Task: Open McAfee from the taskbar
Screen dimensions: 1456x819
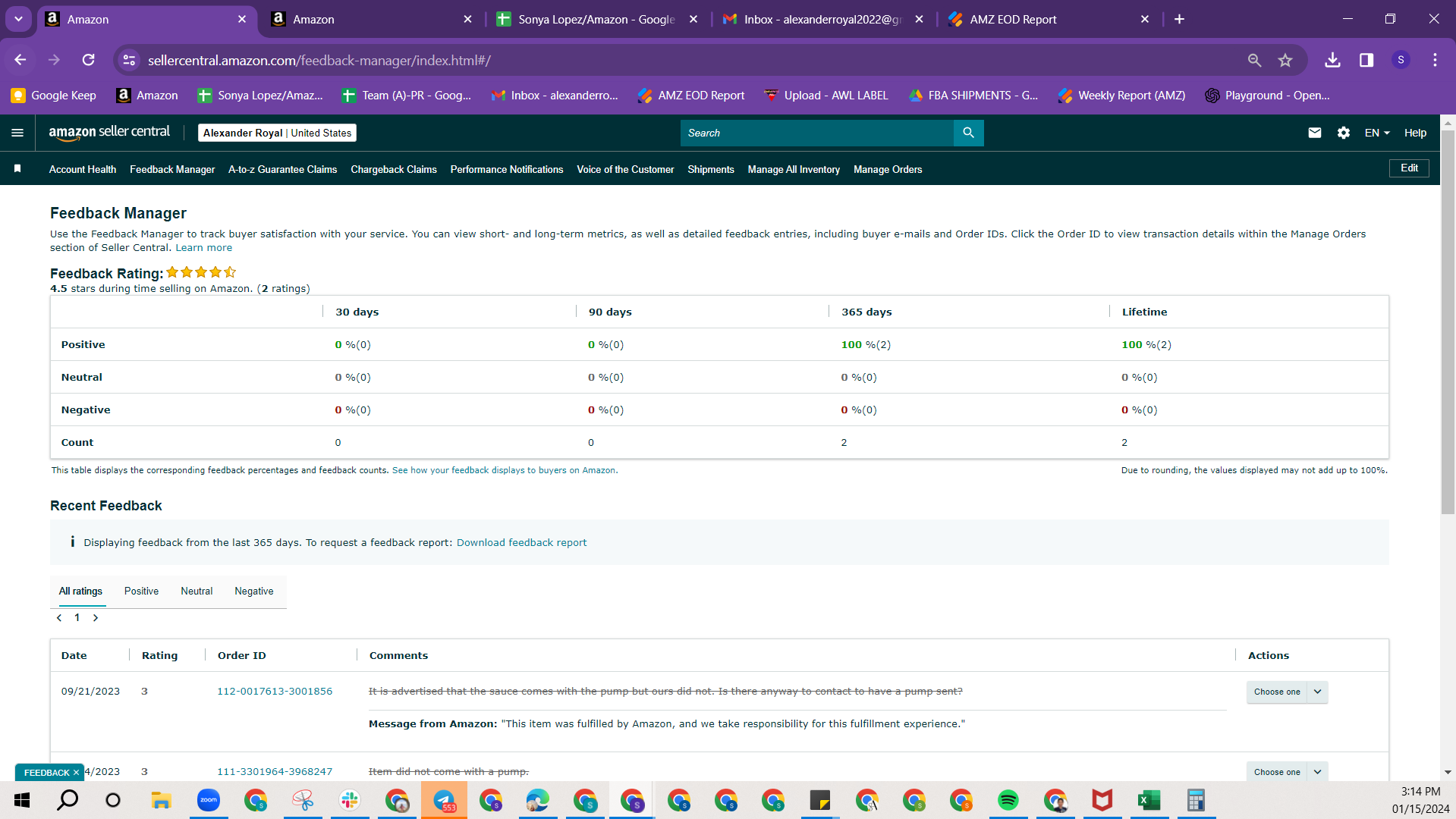Action: (1102, 800)
